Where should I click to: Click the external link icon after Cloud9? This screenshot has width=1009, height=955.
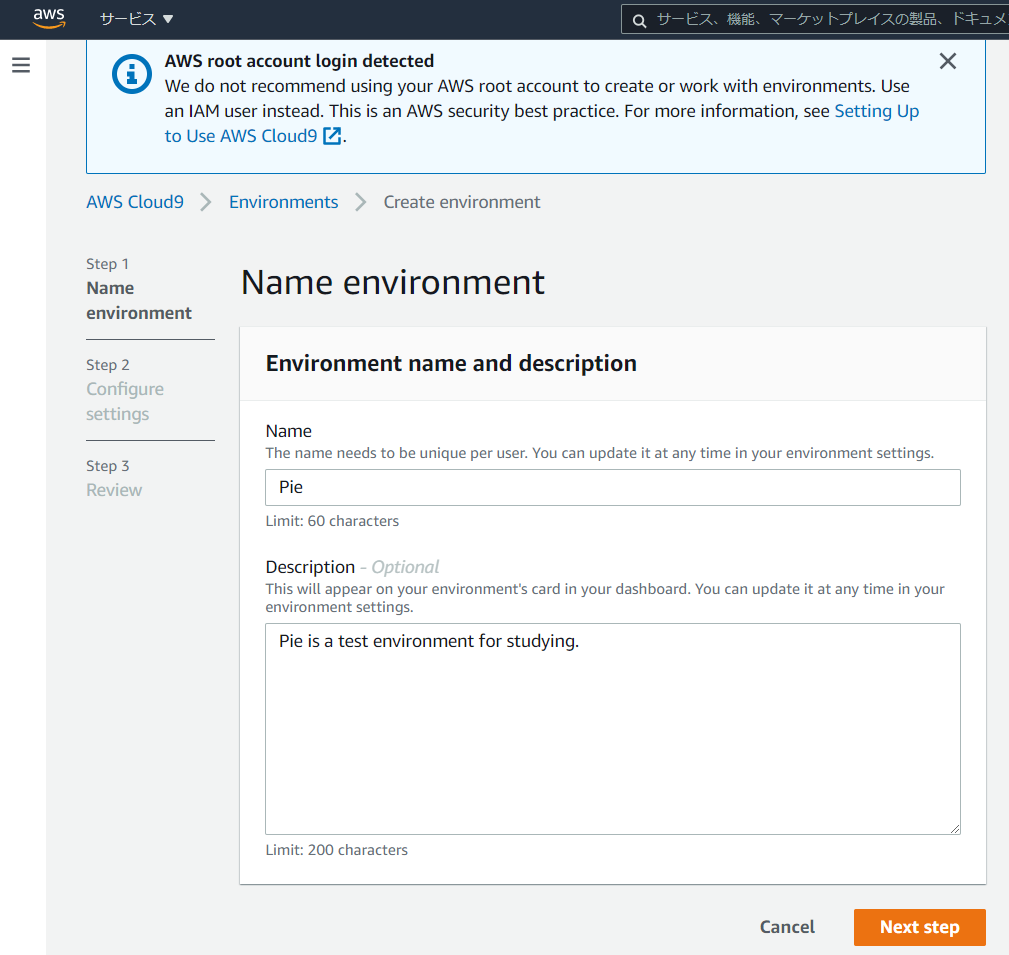click(332, 136)
